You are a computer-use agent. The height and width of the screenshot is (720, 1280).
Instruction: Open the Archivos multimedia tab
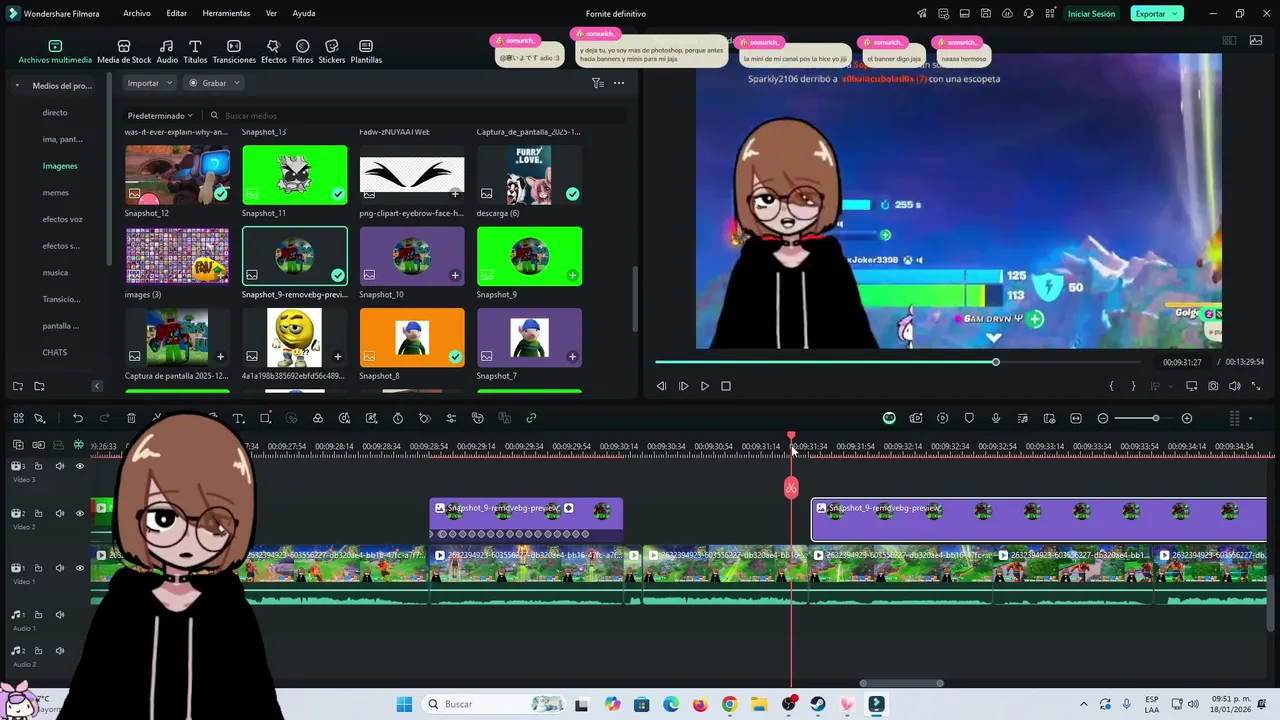[55, 52]
